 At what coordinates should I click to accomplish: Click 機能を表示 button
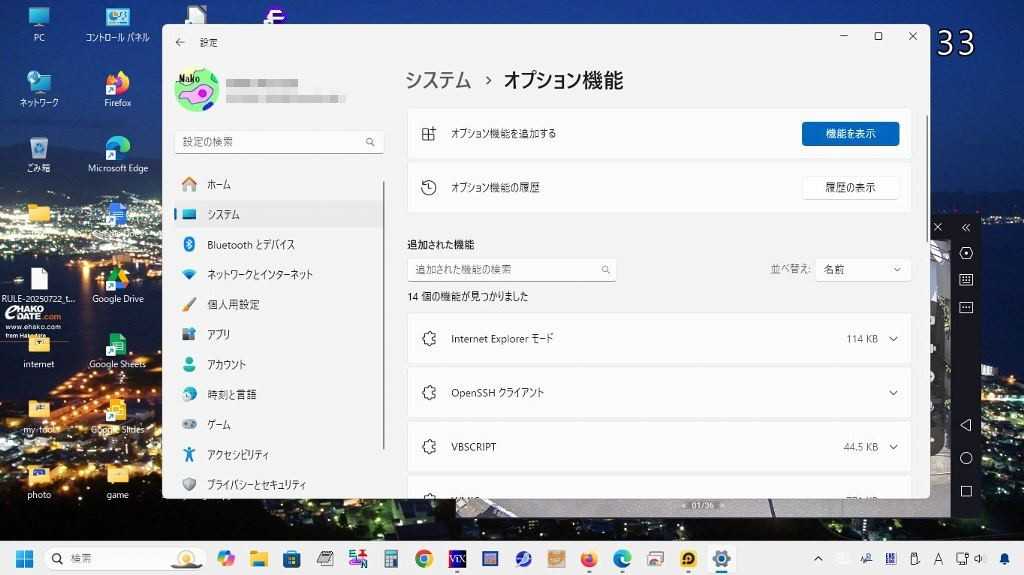coord(850,134)
